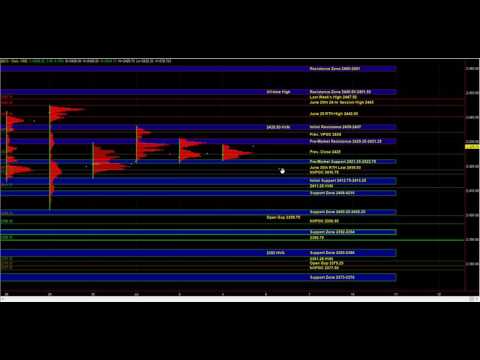Click the Initial Support zone label

pos(338,180)
